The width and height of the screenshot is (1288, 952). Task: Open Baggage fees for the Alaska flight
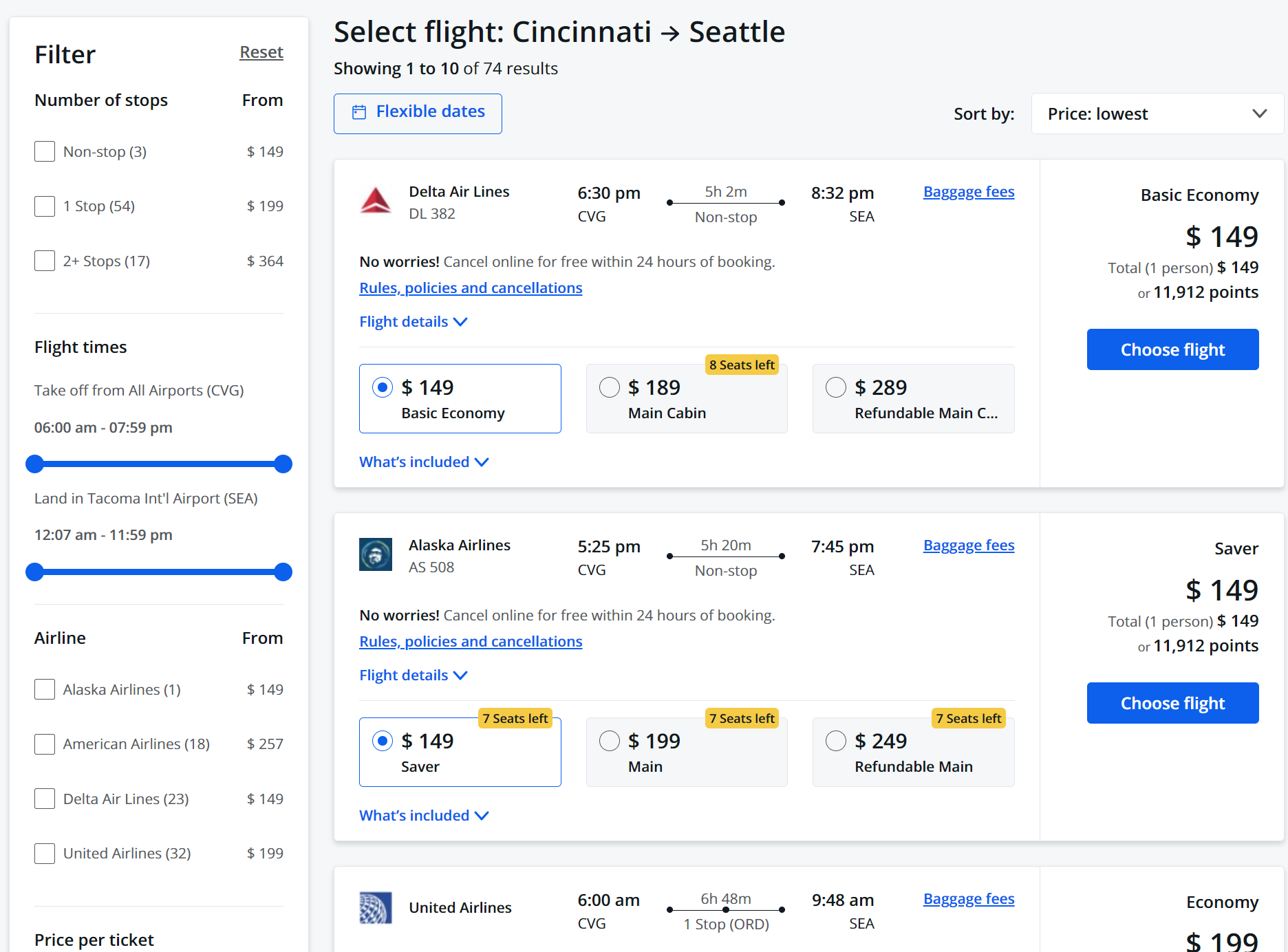point(968,545)
